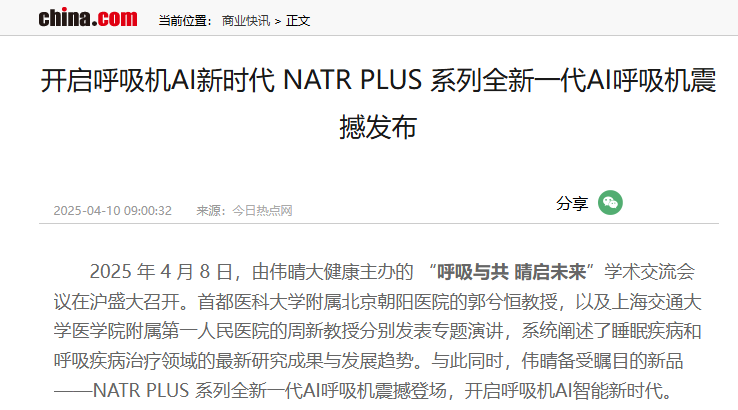Viewport: 738px width, 410px height.
Task: Click the date 2025 年 4 月 8 日 in paragraph
Action: (160, 272)
